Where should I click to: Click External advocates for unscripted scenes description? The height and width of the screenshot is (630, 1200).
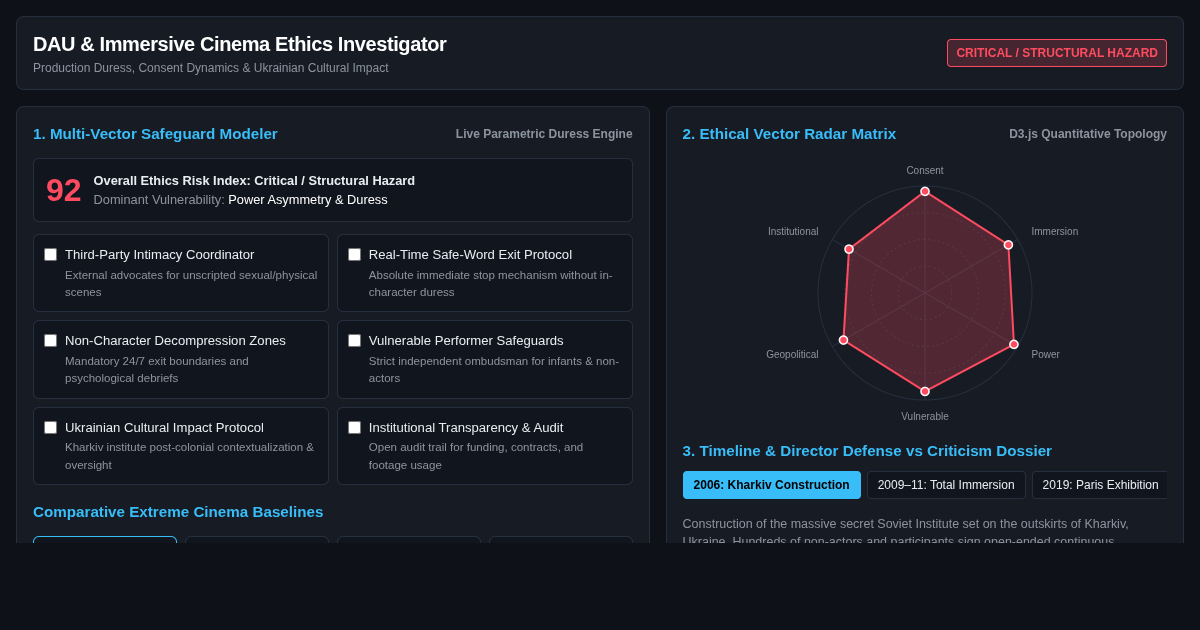(191, 283)
